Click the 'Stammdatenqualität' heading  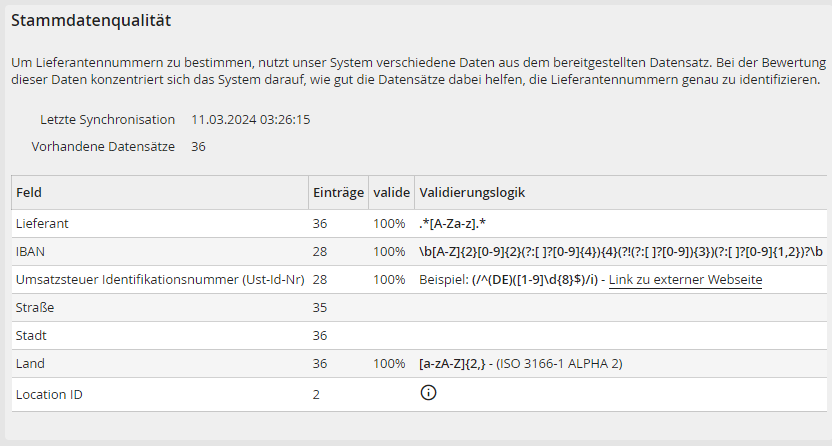pos(91,20)
